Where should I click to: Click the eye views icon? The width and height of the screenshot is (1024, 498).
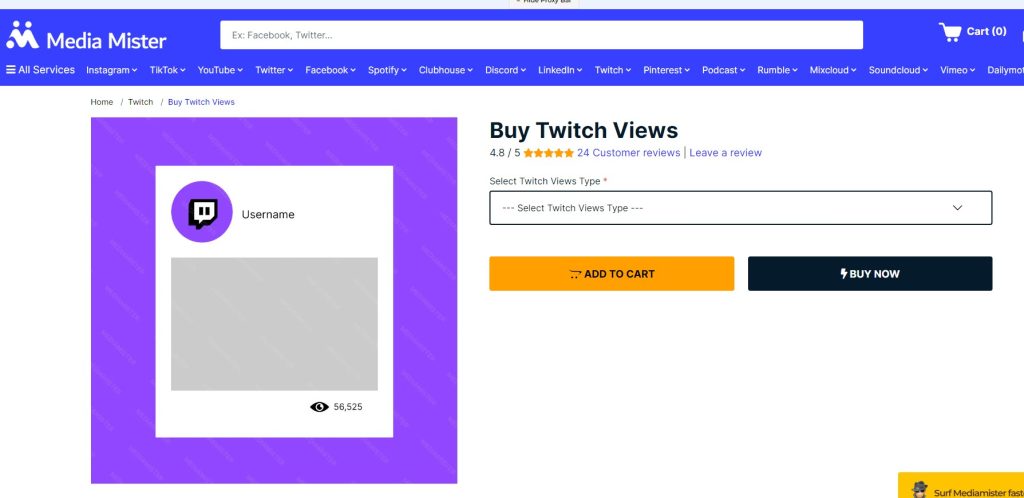click(x=319, y=407)
